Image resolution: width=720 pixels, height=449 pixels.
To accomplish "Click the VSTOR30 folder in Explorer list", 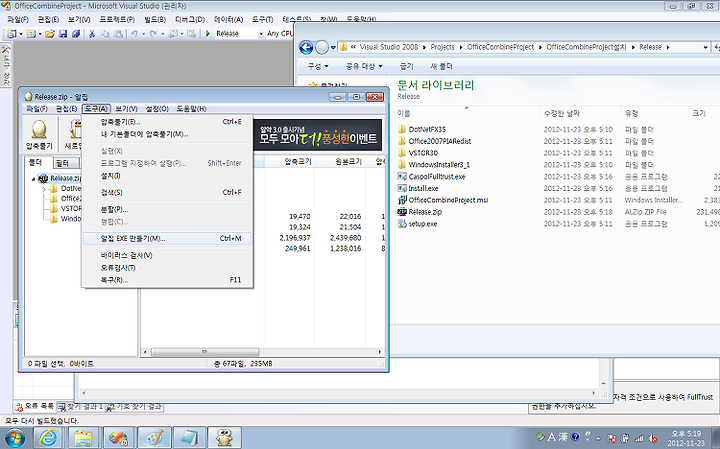I will [422, 153].
